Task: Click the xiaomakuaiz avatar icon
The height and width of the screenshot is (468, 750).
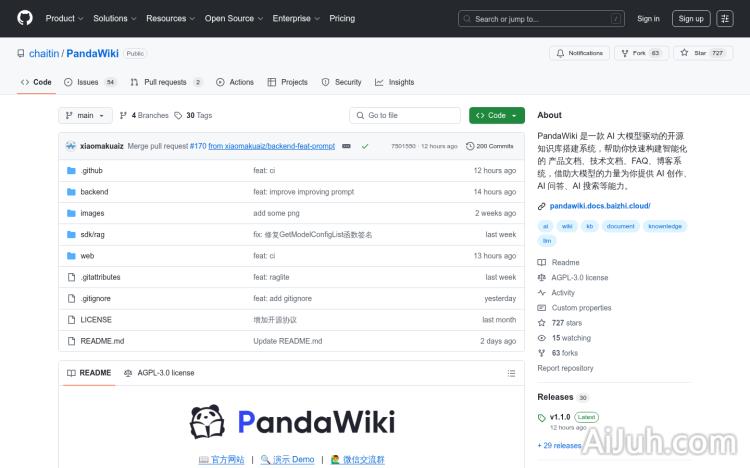Action: click(71, 146)
